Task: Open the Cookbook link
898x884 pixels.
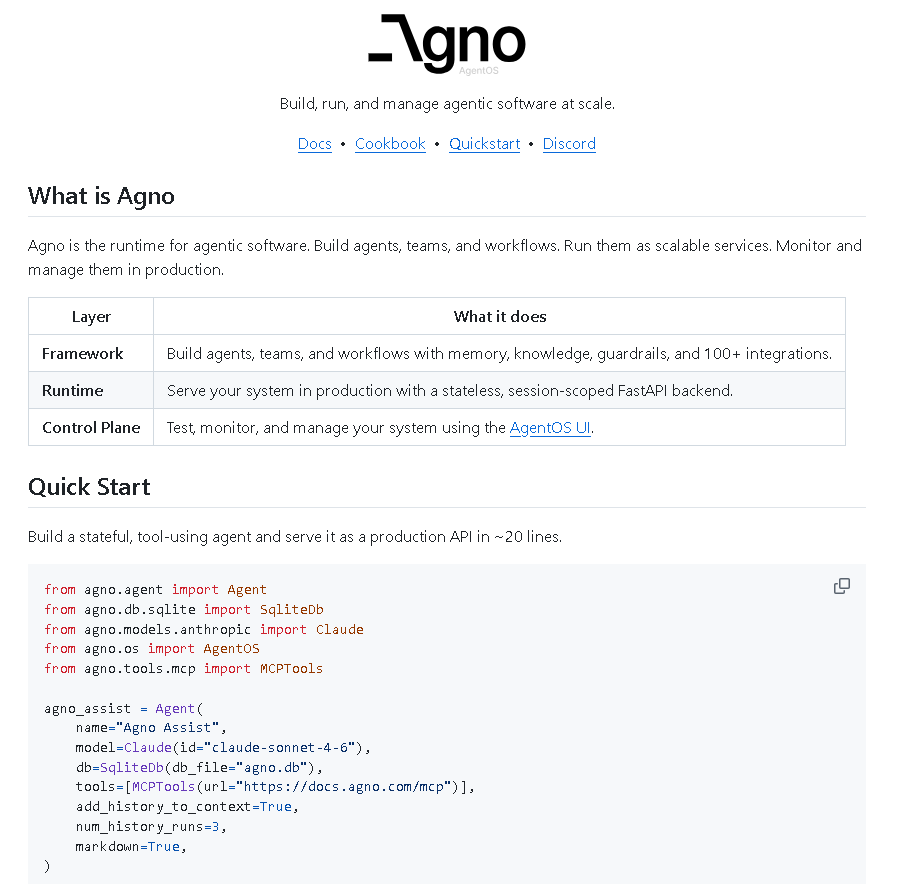Action: (x=390, y=144)
